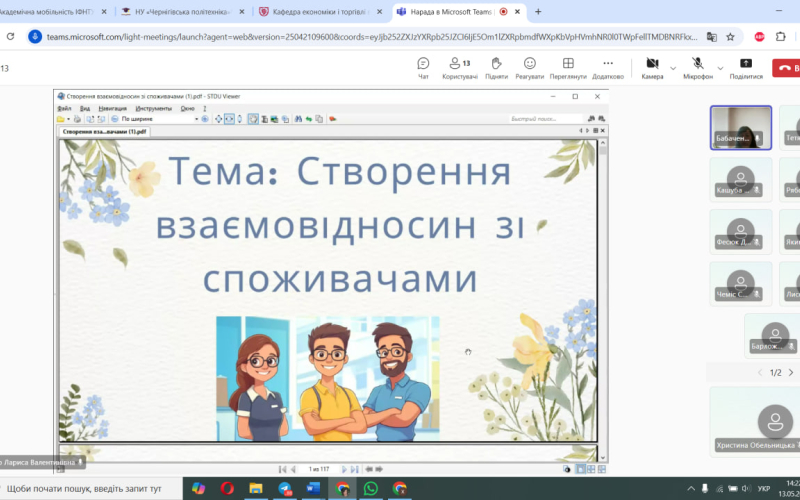Select Бабачен... participant video thumbnail
Screen dimensions: 800x500
pyautogui.click(x=741, y=128)
